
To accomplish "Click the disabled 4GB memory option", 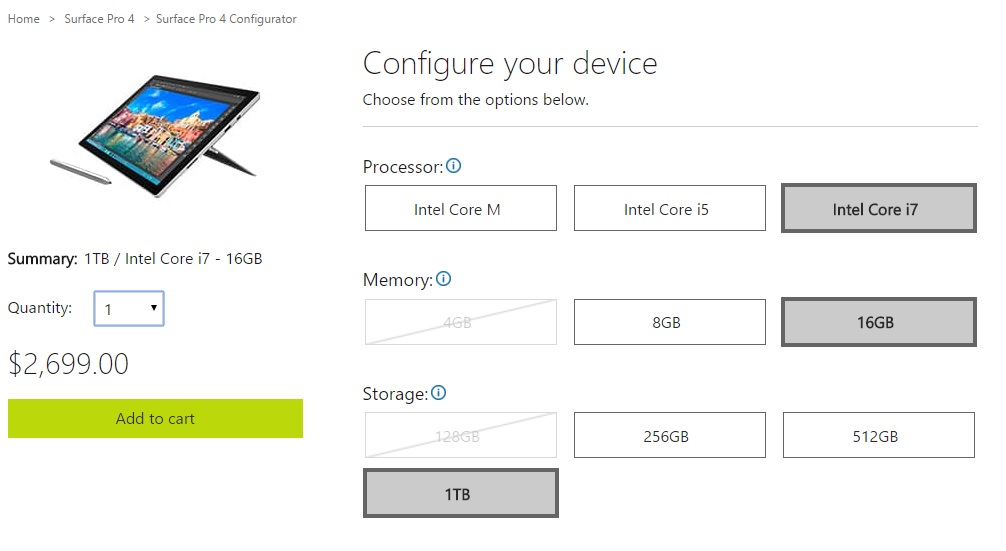I will (x=460, y=322).
